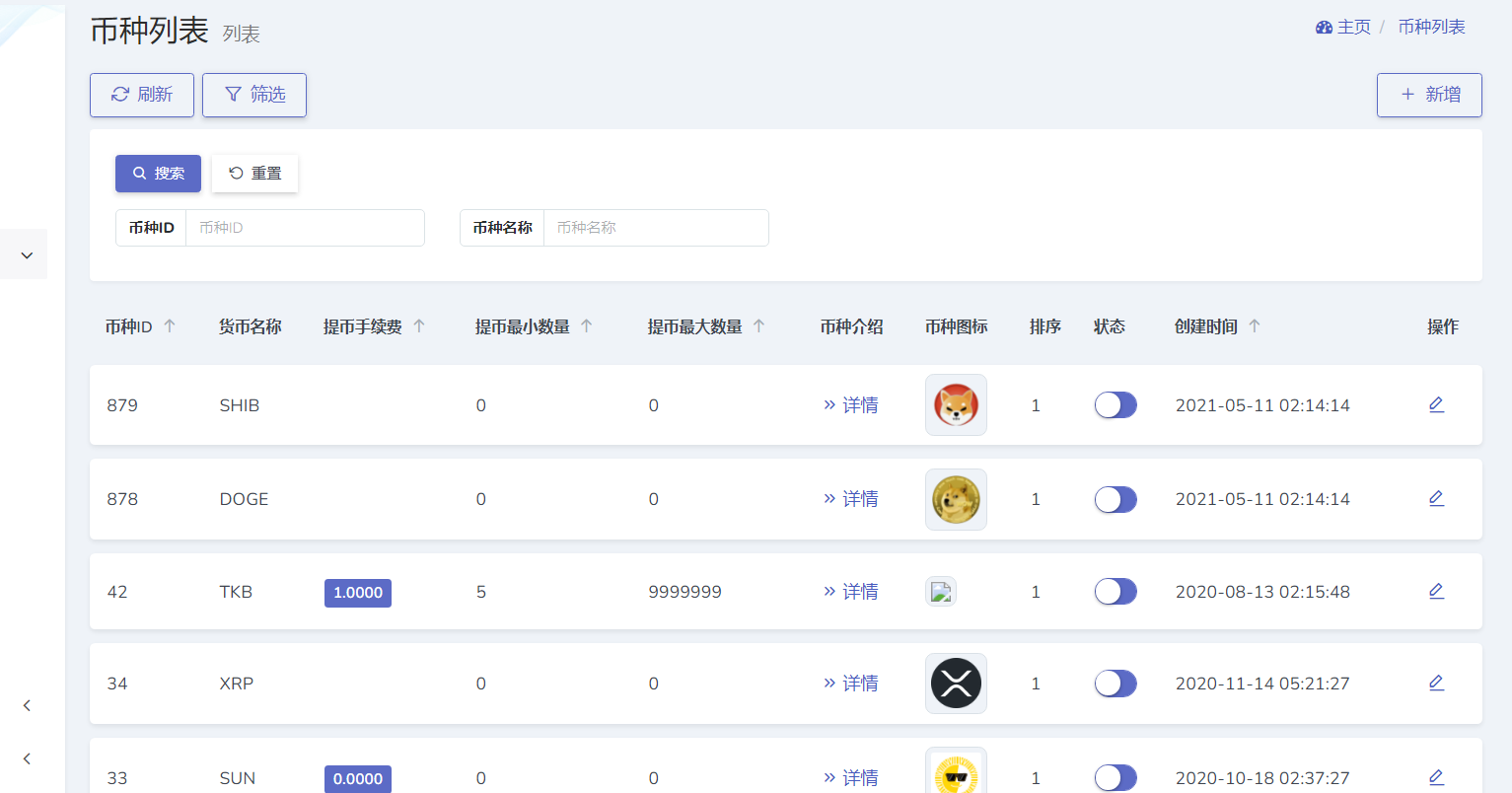Focus the 币种名称 input field

click(656, 228)
